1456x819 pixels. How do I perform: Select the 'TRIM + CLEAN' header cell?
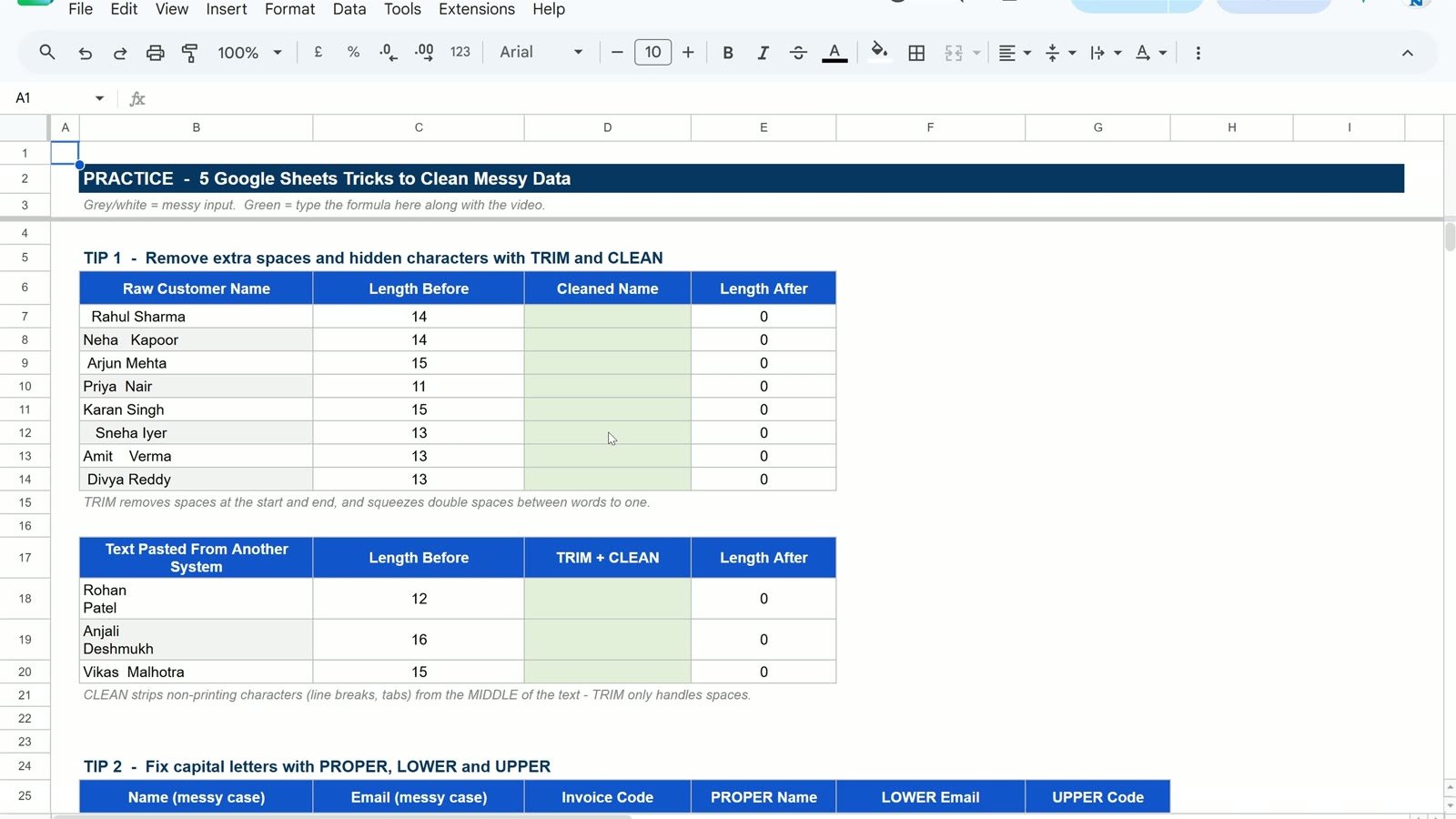tap(607, 558)
